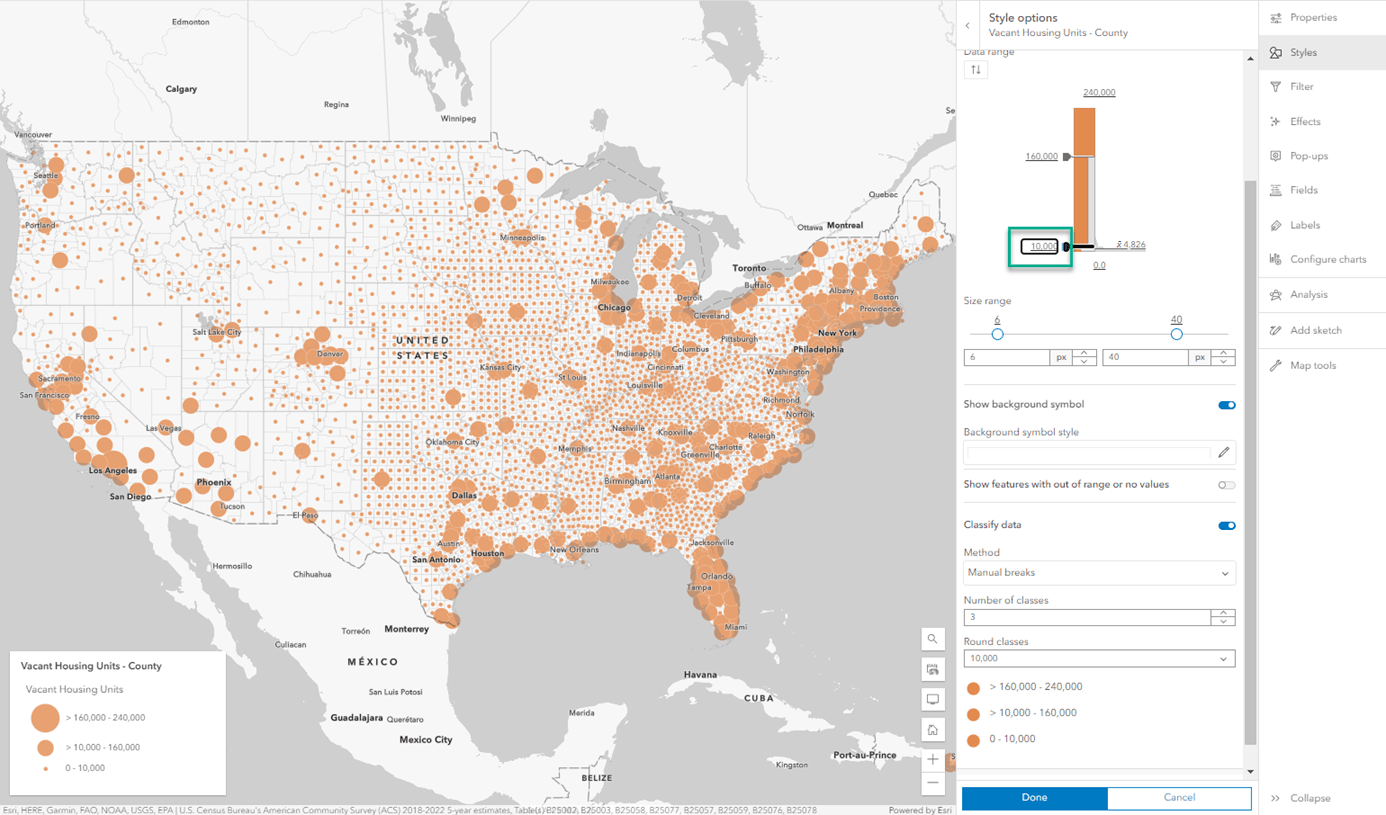Click the mean value 4,826 label
The height and width of the screenshot is (815, 1386).
point(1132,245)
